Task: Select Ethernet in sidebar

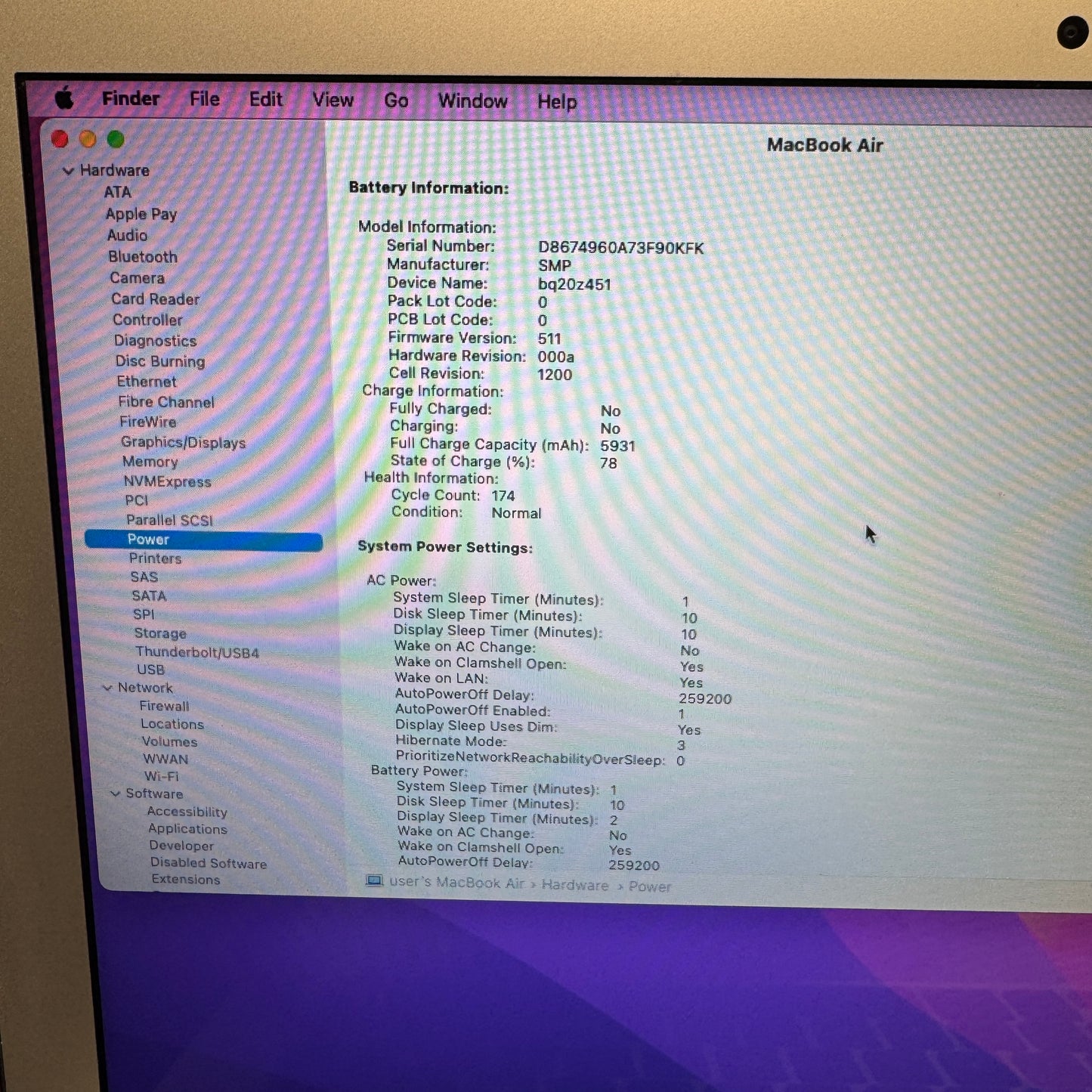Action: pos(147,382)
